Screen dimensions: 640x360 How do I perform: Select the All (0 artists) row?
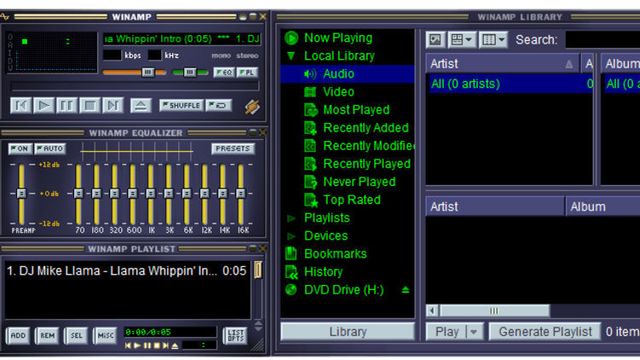[510, 84]
